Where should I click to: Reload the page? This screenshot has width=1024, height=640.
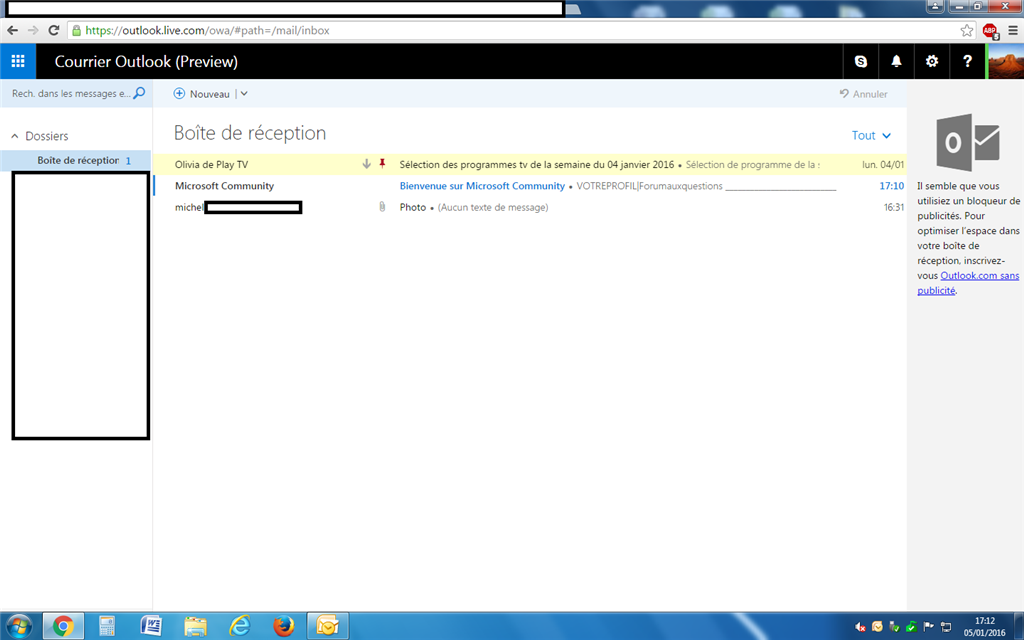[54, 30]
